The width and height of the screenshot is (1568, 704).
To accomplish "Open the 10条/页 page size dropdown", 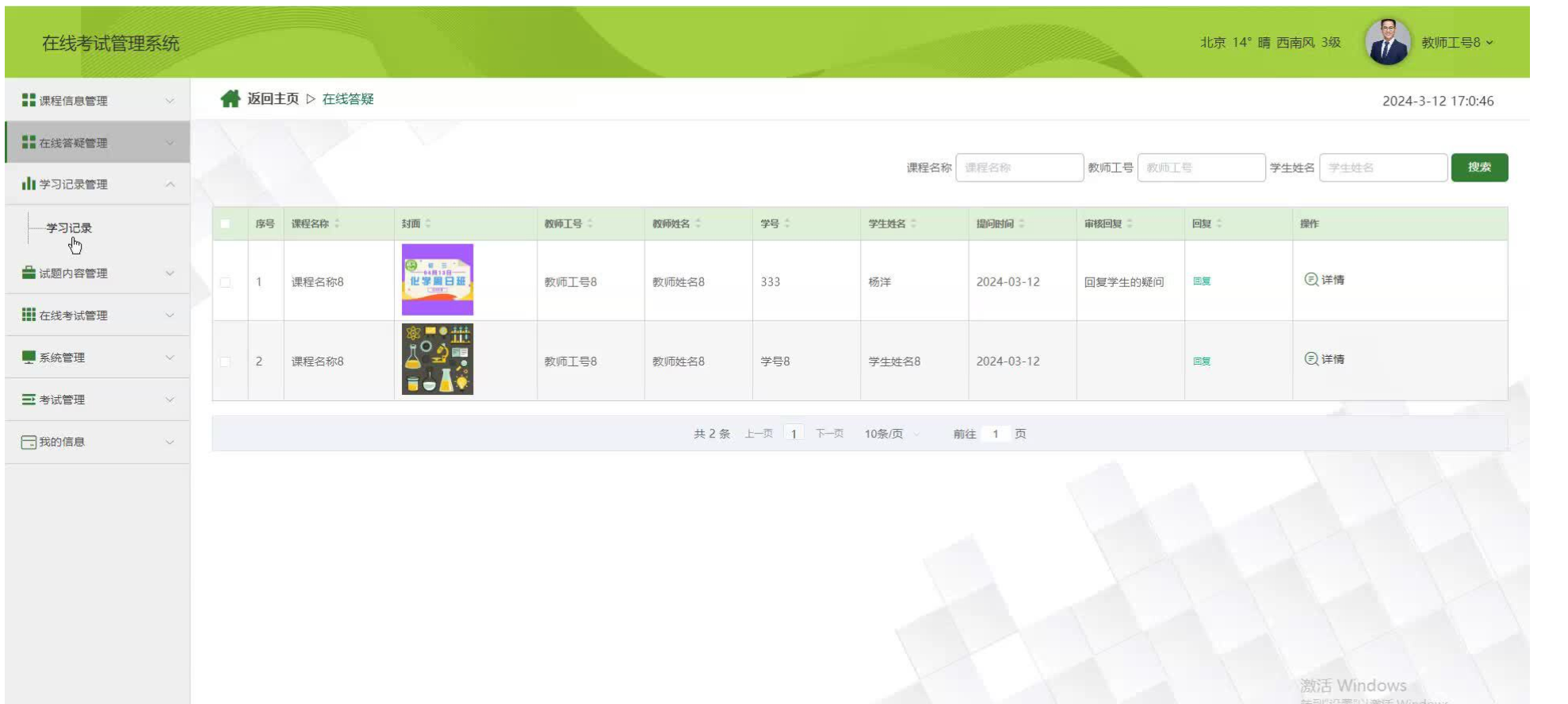I will click(x=892, y=434).
